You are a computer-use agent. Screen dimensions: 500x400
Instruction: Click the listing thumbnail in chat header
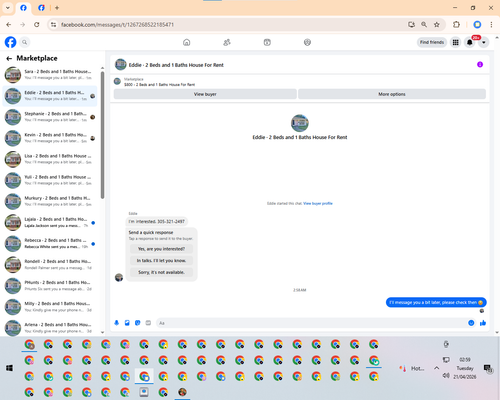[121, 65]
